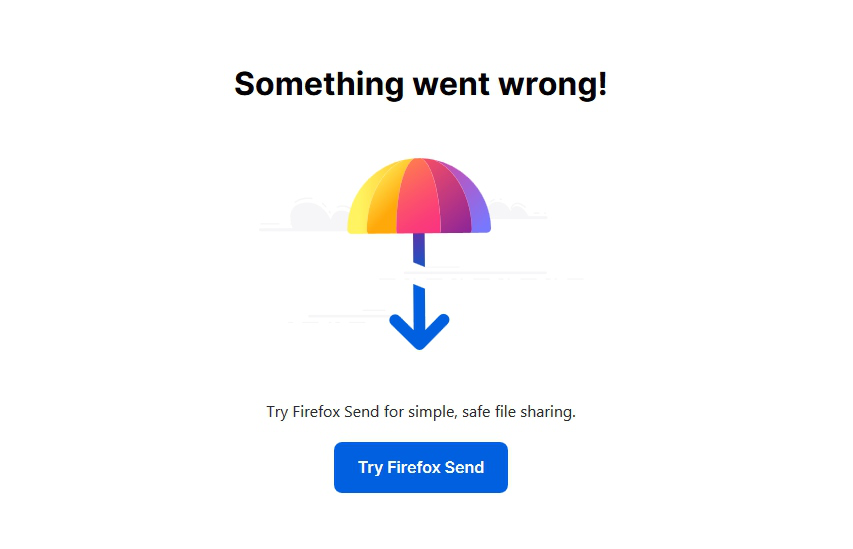Click the word "Try" in the description sentence
Screen dimensions: 853x549
(x=277, y=412)
